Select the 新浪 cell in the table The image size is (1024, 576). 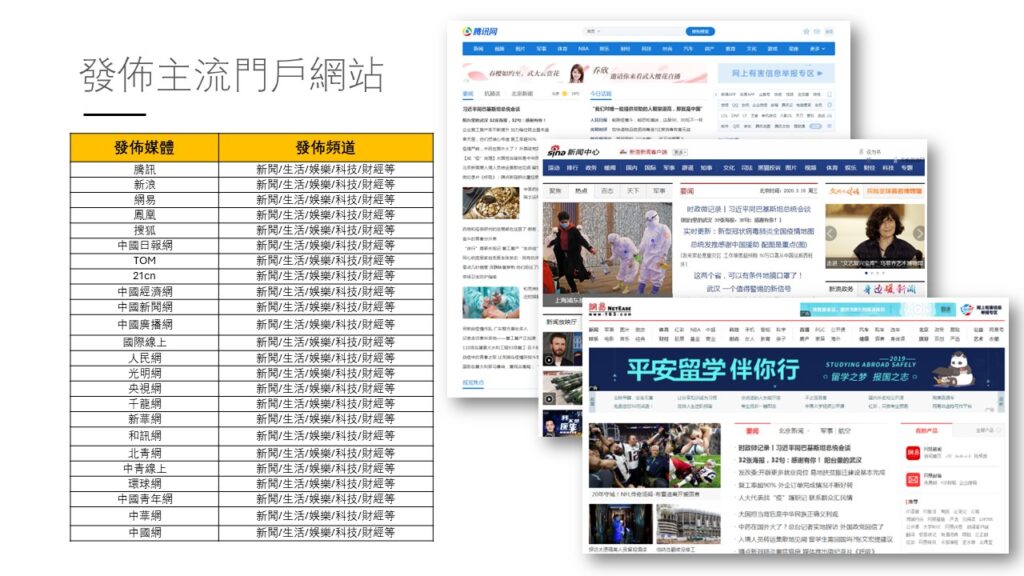point(144,184)
